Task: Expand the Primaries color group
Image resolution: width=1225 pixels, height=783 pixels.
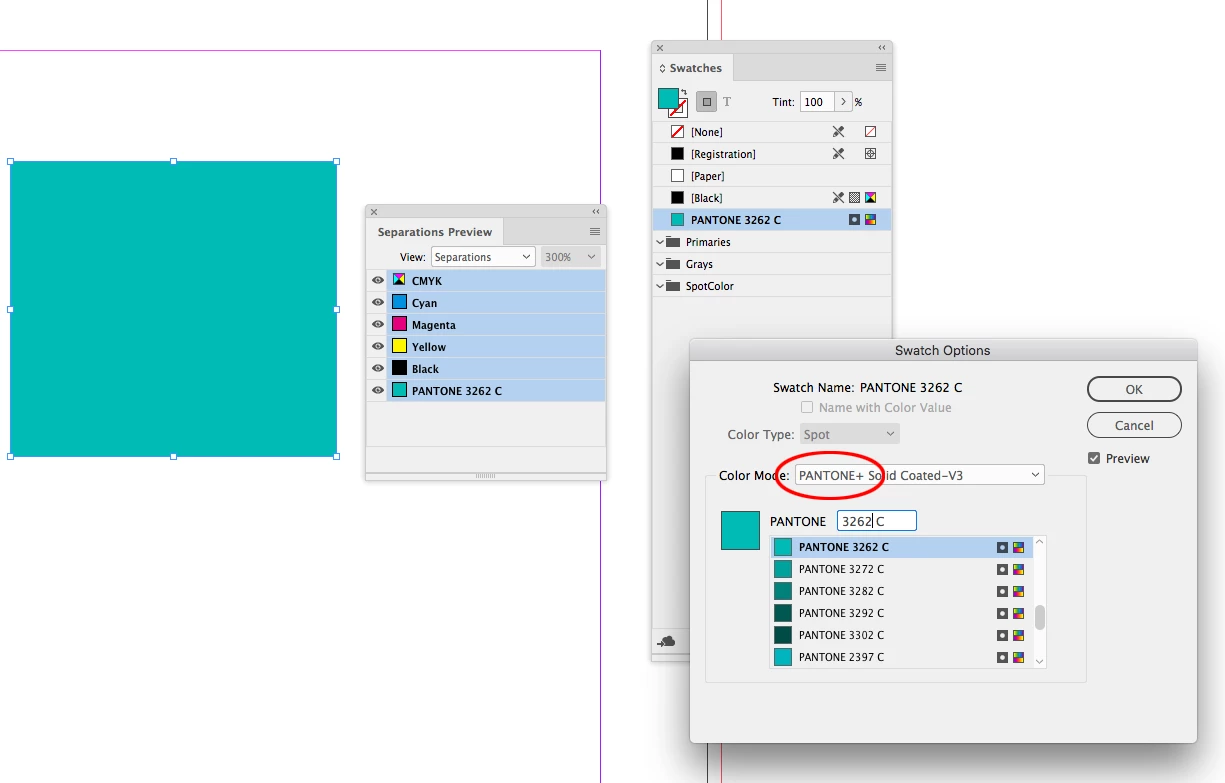Action: (x=660, y=242)
